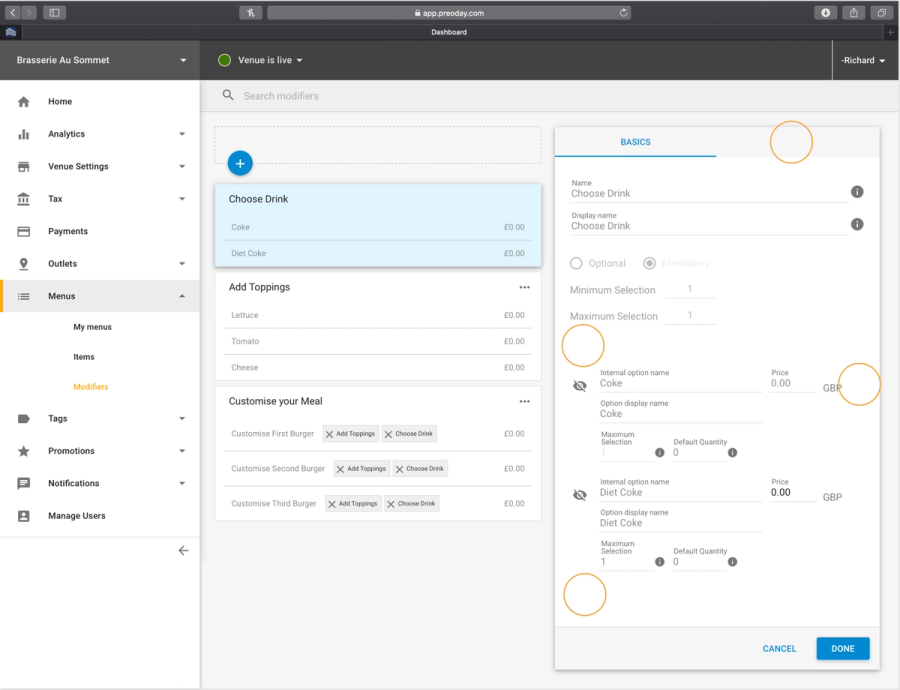This screenshot has width=900, height=690.
Task: Select the Optional radio button
Action: [x=576, y=263]
